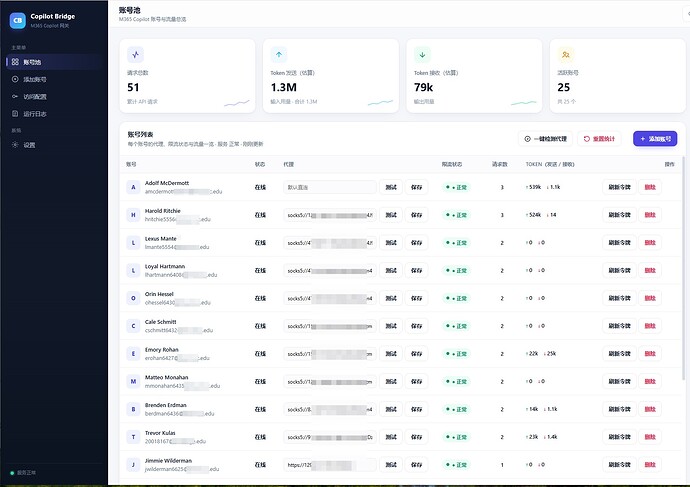The height and width of the screenshot is (487, 690).
Task: Open 设置 in the sidebar
Action: (54, 145)
